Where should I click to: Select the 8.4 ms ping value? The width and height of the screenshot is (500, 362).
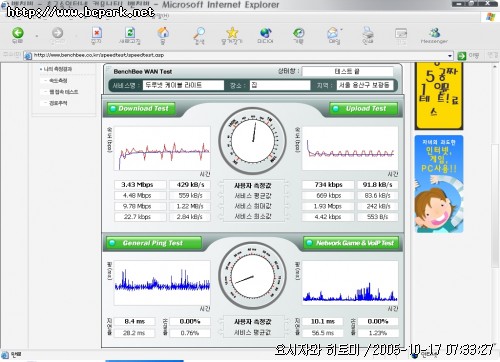134,322
